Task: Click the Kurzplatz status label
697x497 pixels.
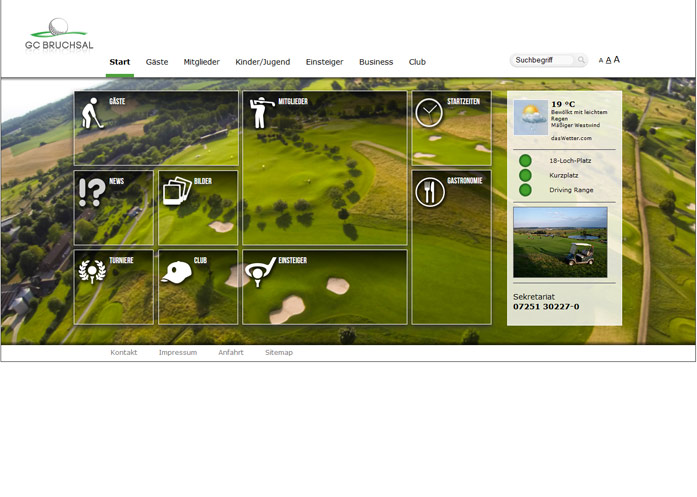Action: pos(564,175)
